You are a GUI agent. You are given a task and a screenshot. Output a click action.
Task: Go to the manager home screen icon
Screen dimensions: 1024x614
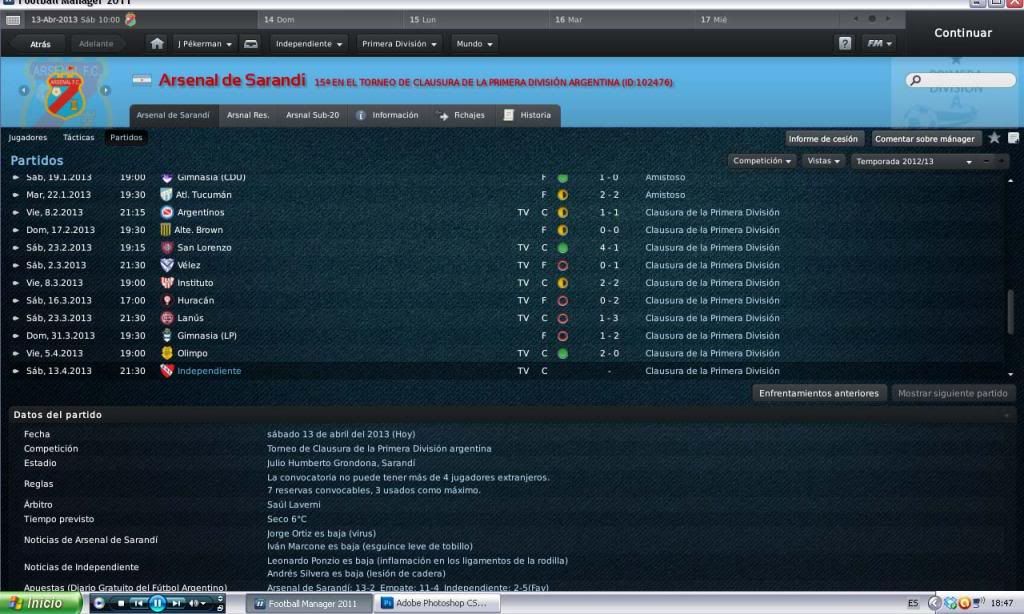(x=157, y=44)
